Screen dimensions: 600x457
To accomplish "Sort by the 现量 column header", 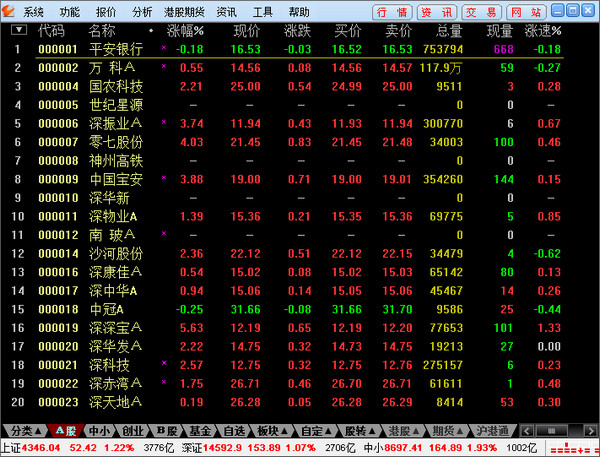I will 499,31.
